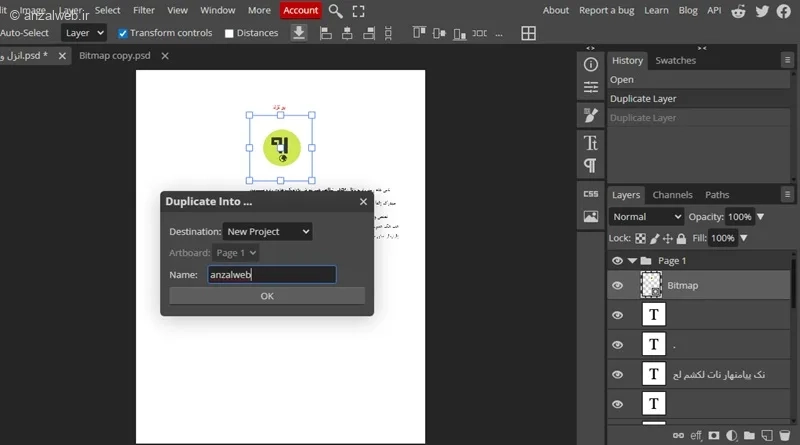The height and width of the screenshot is (445, 800).
Task: Switch to the Swatches tab
Action: pyautogui.click(x=676, y=60)
